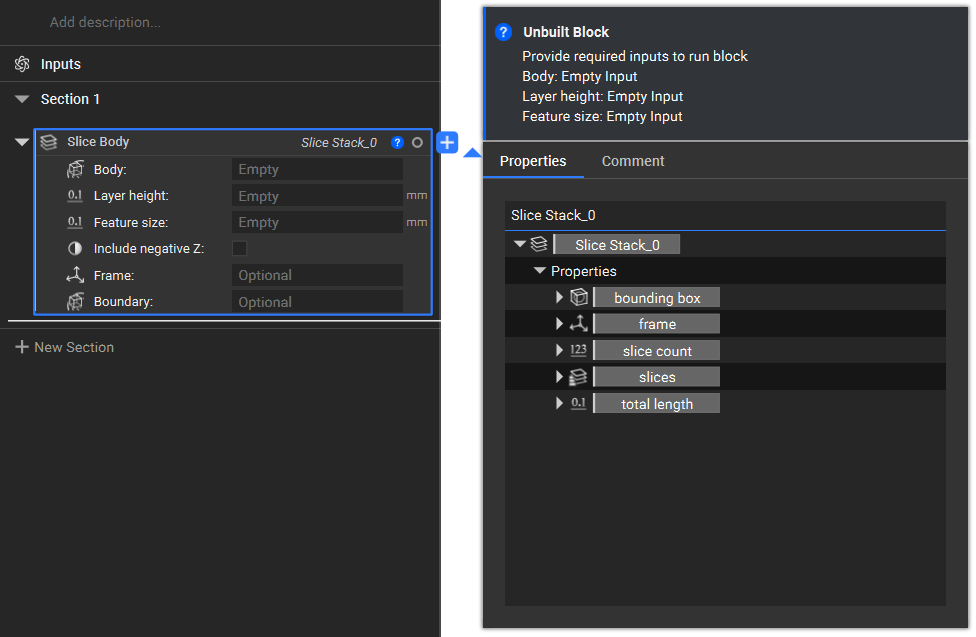This screenshot has width=976, height=637.
Task: Toggle the Slice Body output circle indicator
Action: pos(417,143)
